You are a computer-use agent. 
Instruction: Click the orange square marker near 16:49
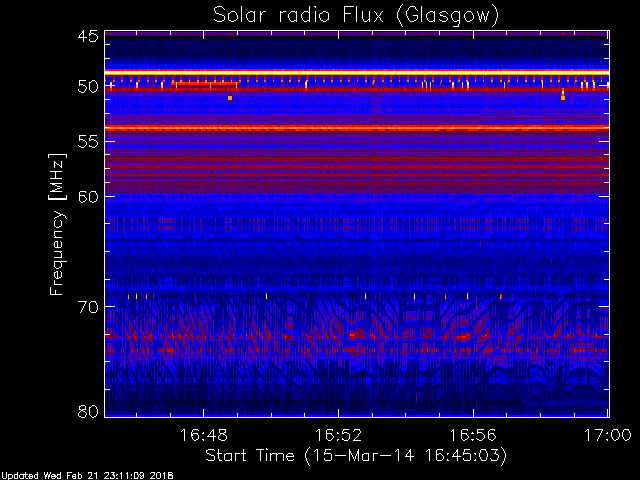(x=230, y=98)
